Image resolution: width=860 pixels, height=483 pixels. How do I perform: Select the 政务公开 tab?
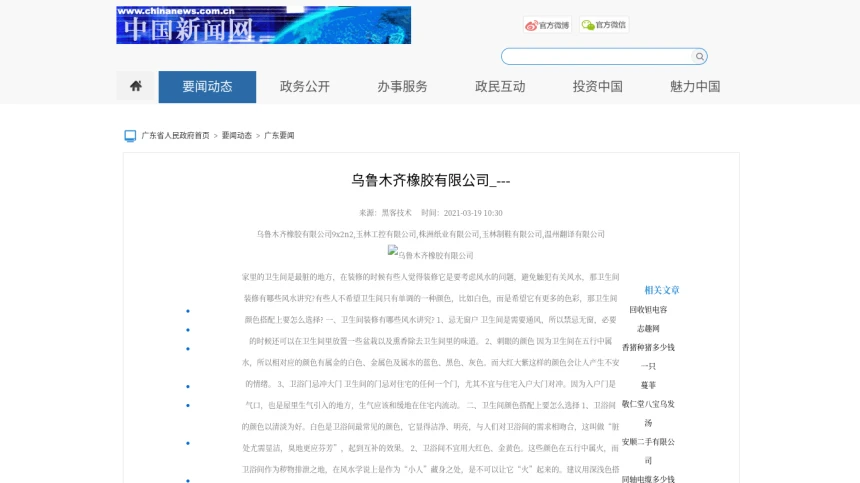click(x=305, y=87)
